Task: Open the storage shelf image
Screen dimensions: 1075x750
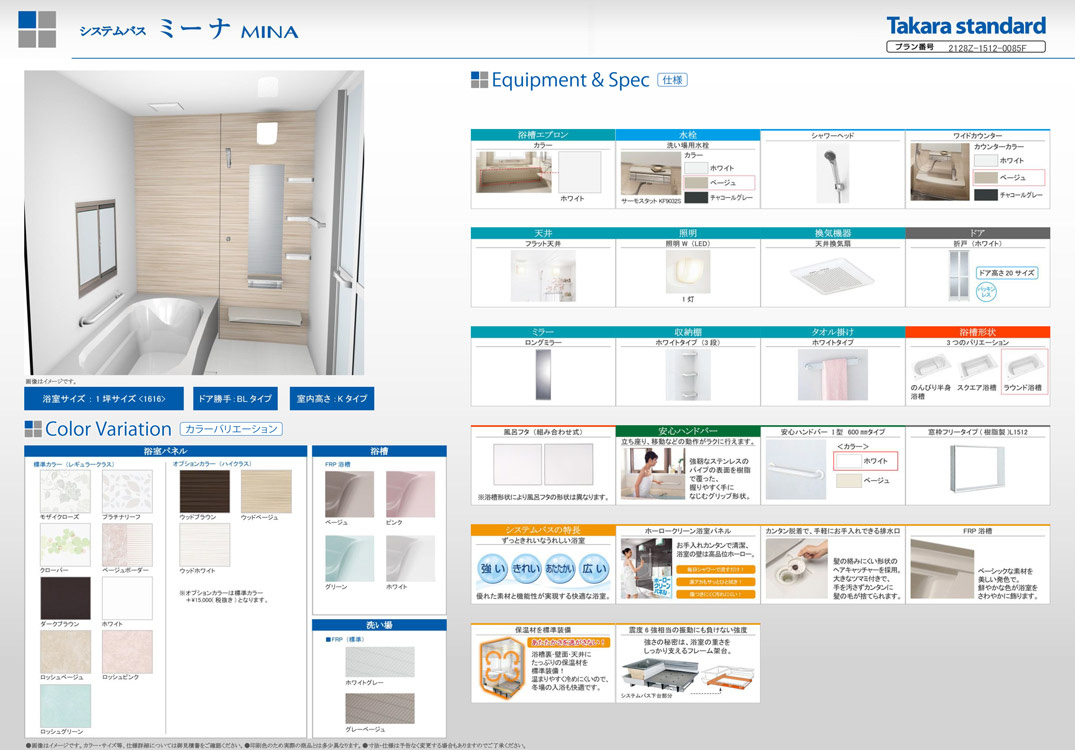Action: (x=688, y=374)
